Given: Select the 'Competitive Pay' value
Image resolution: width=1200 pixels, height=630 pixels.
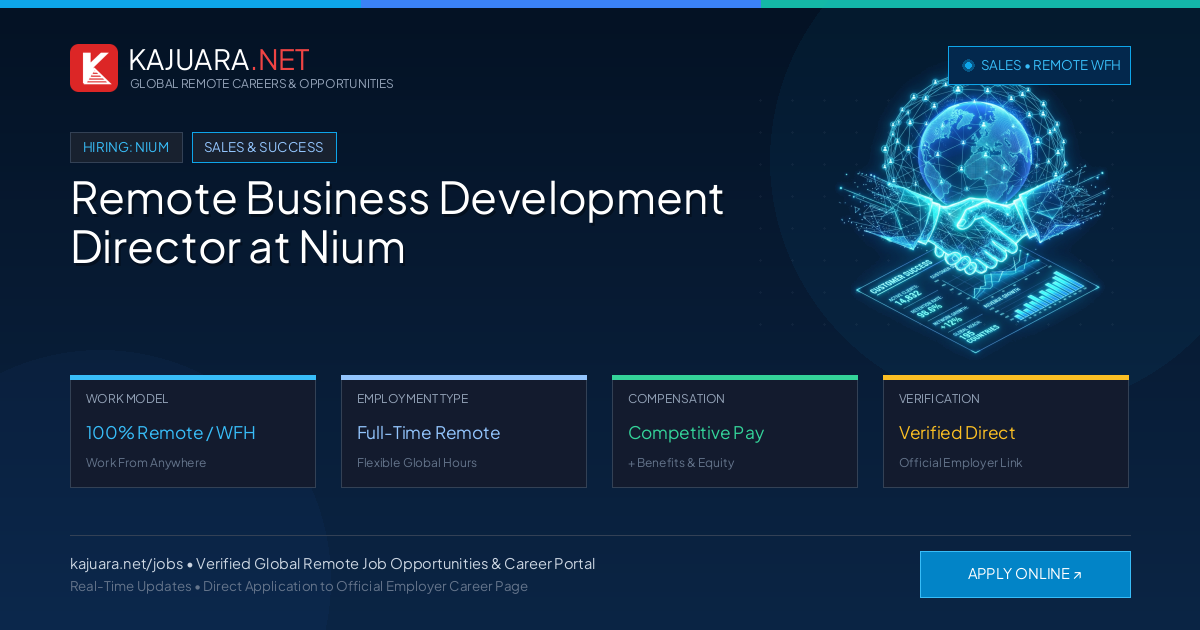Looking at the screenshot, I should pos(696,433).
